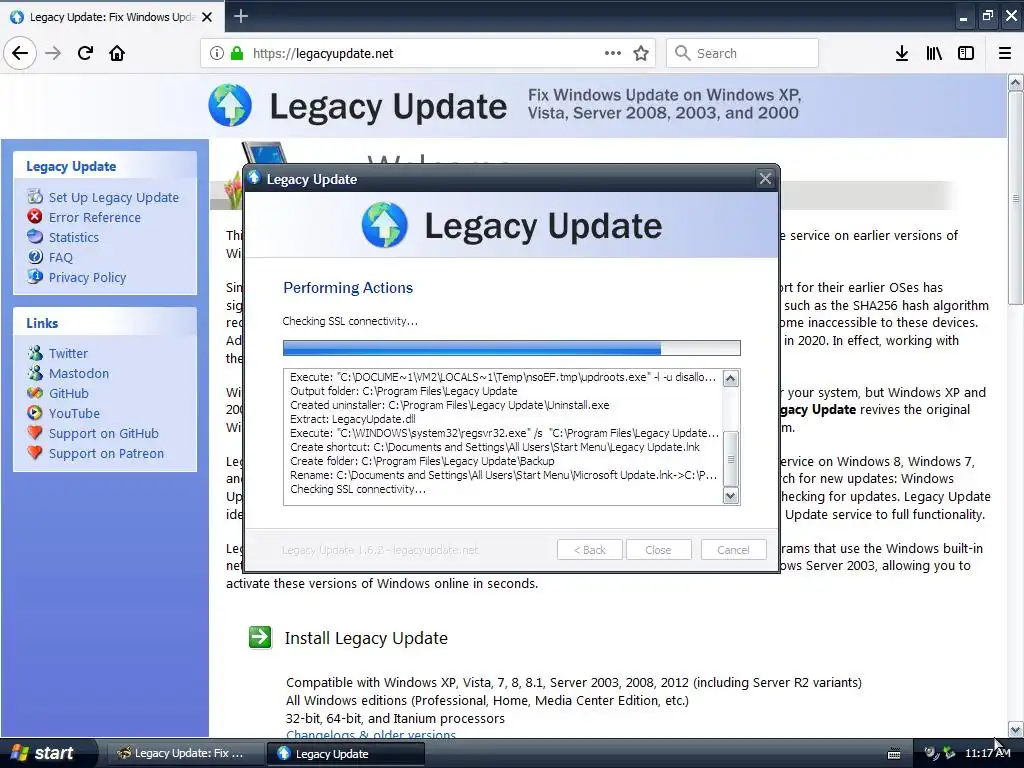Select the Legacy Update browser tab

(x=112, y=17)
